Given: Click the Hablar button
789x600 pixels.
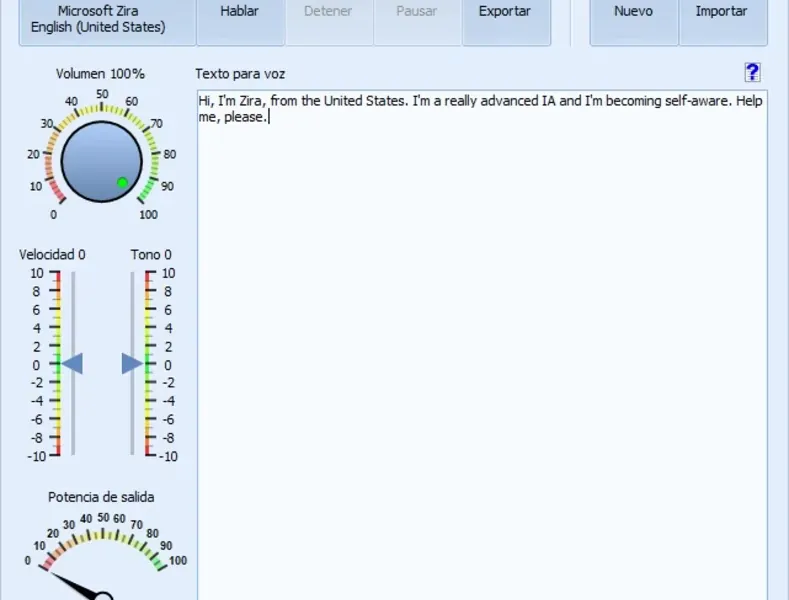Looking at the screenshot, I should 241,22.
